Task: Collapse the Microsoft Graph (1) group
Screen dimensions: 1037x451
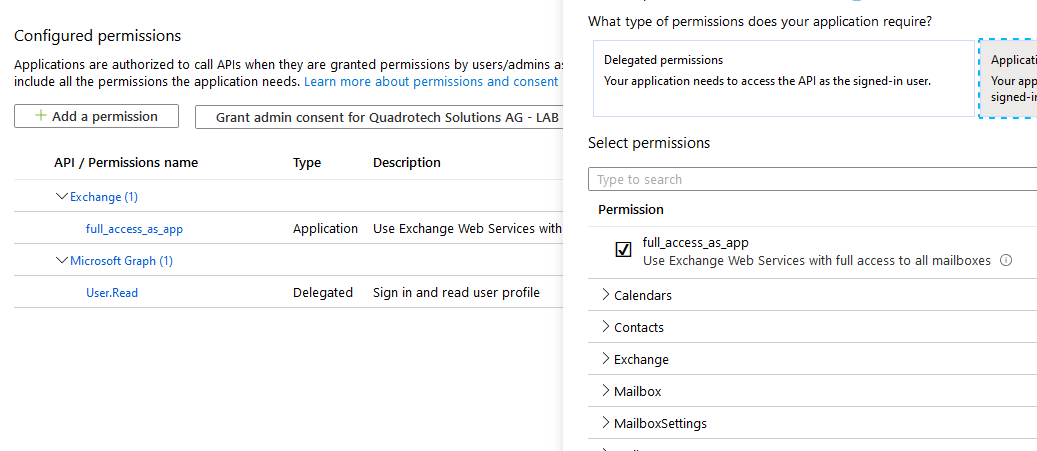Action: [62, 261]
